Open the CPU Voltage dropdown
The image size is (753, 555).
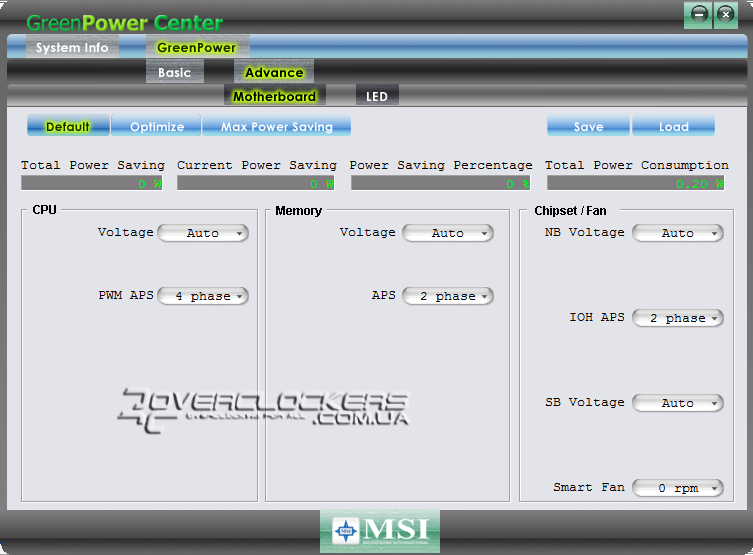click(x=203, y=233)
